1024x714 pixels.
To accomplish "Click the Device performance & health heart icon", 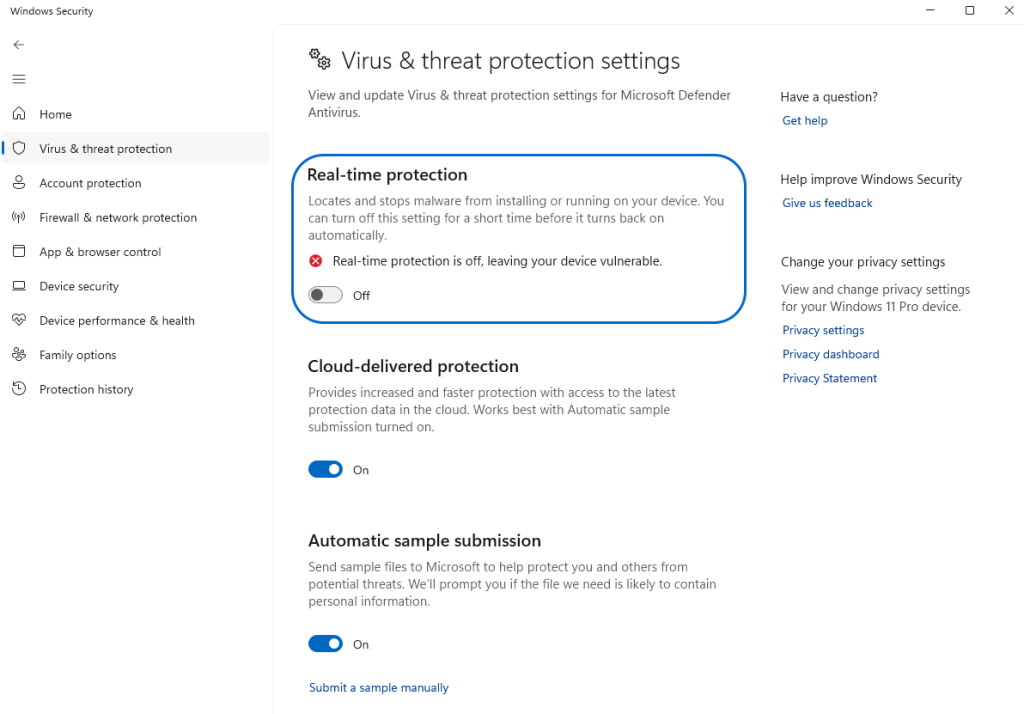I will pos(18,320).
